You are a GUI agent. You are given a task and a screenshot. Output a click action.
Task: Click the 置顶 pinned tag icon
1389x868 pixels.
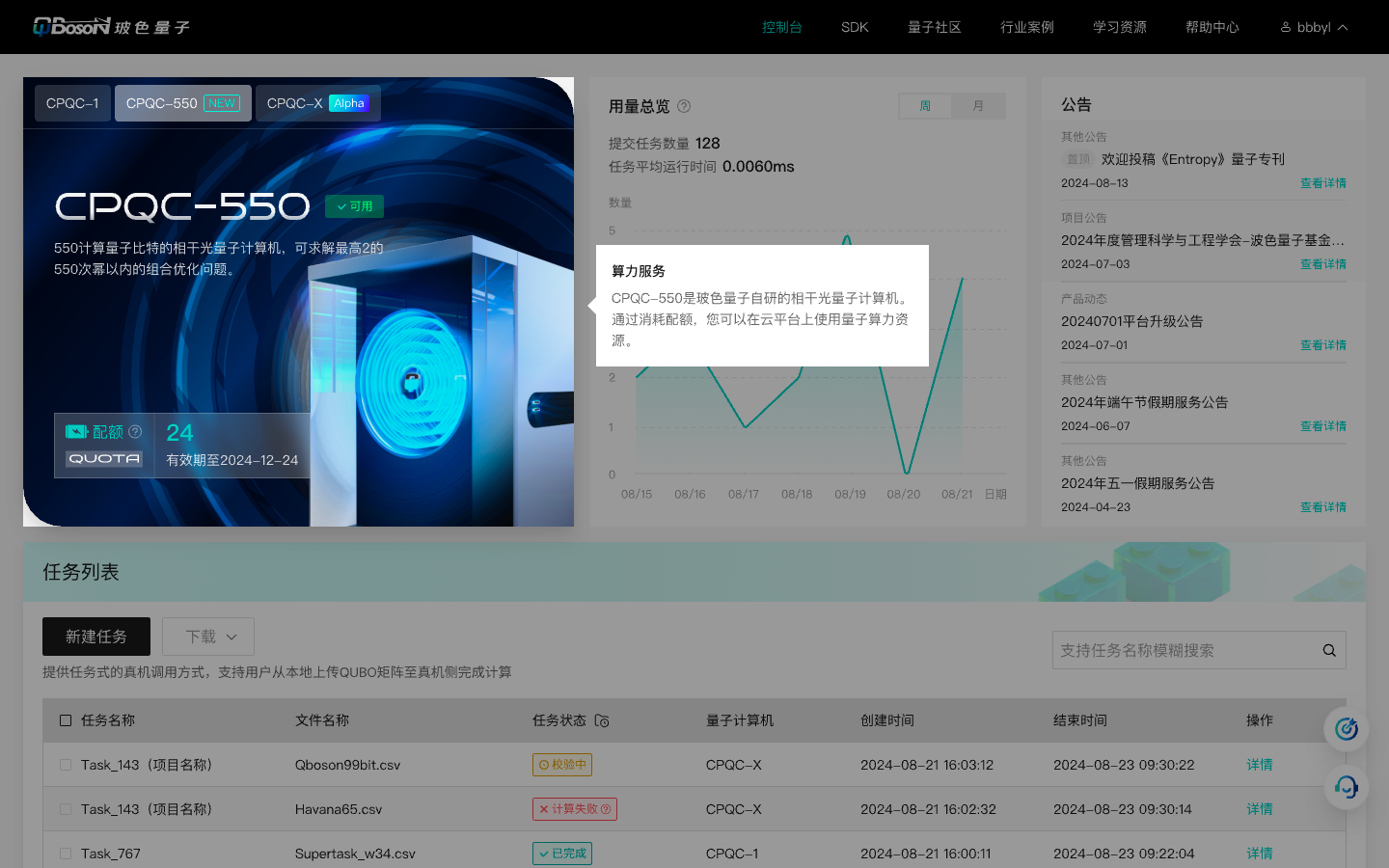click(x=1077, y=159)
